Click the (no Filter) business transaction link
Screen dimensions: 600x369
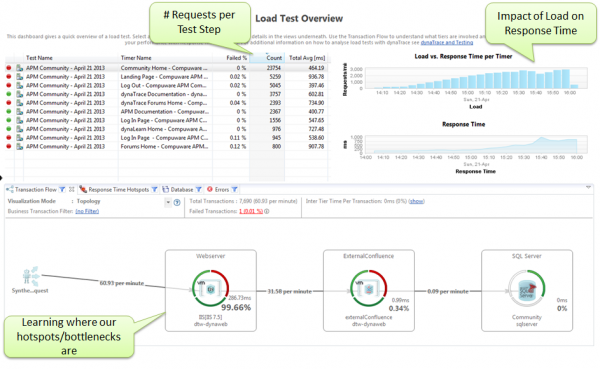pyautogui.click(x=87, y=211)
